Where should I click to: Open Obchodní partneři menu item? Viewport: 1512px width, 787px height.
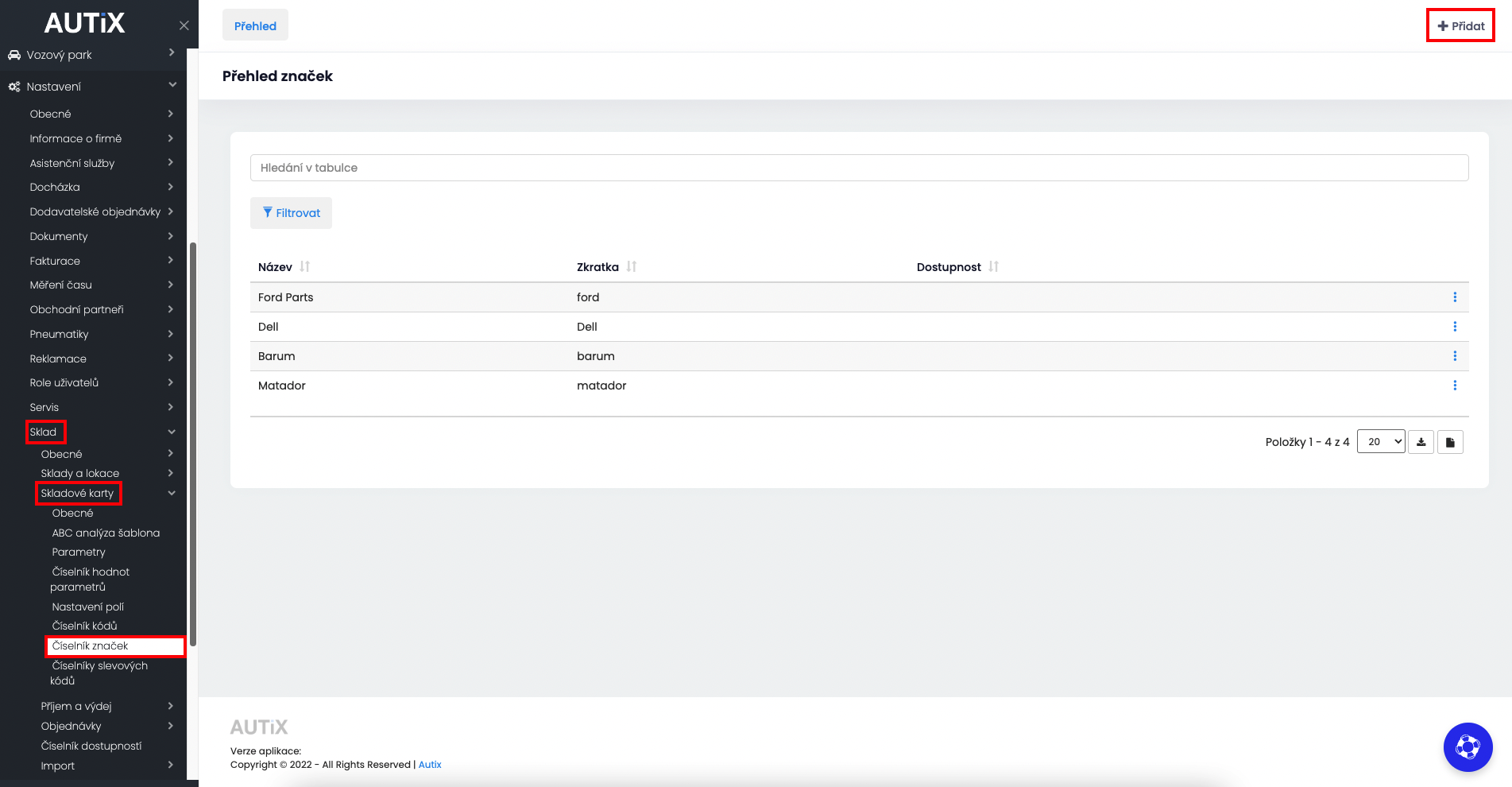click(x=77, y=310)
